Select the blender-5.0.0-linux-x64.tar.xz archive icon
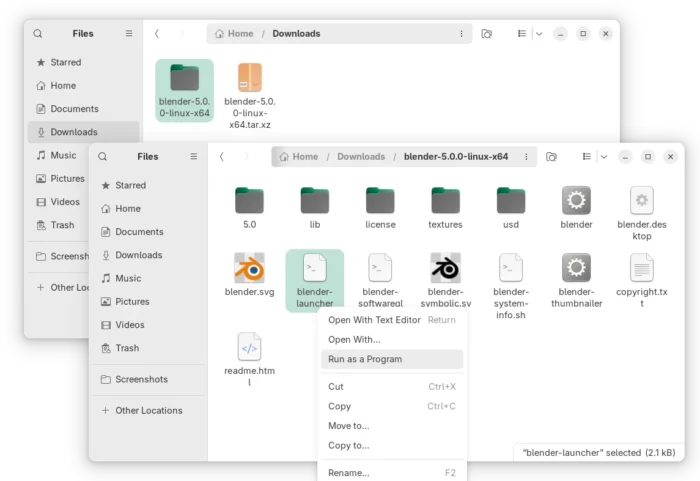The height and width of the screenshot is (481, 700). pos(250,78)
